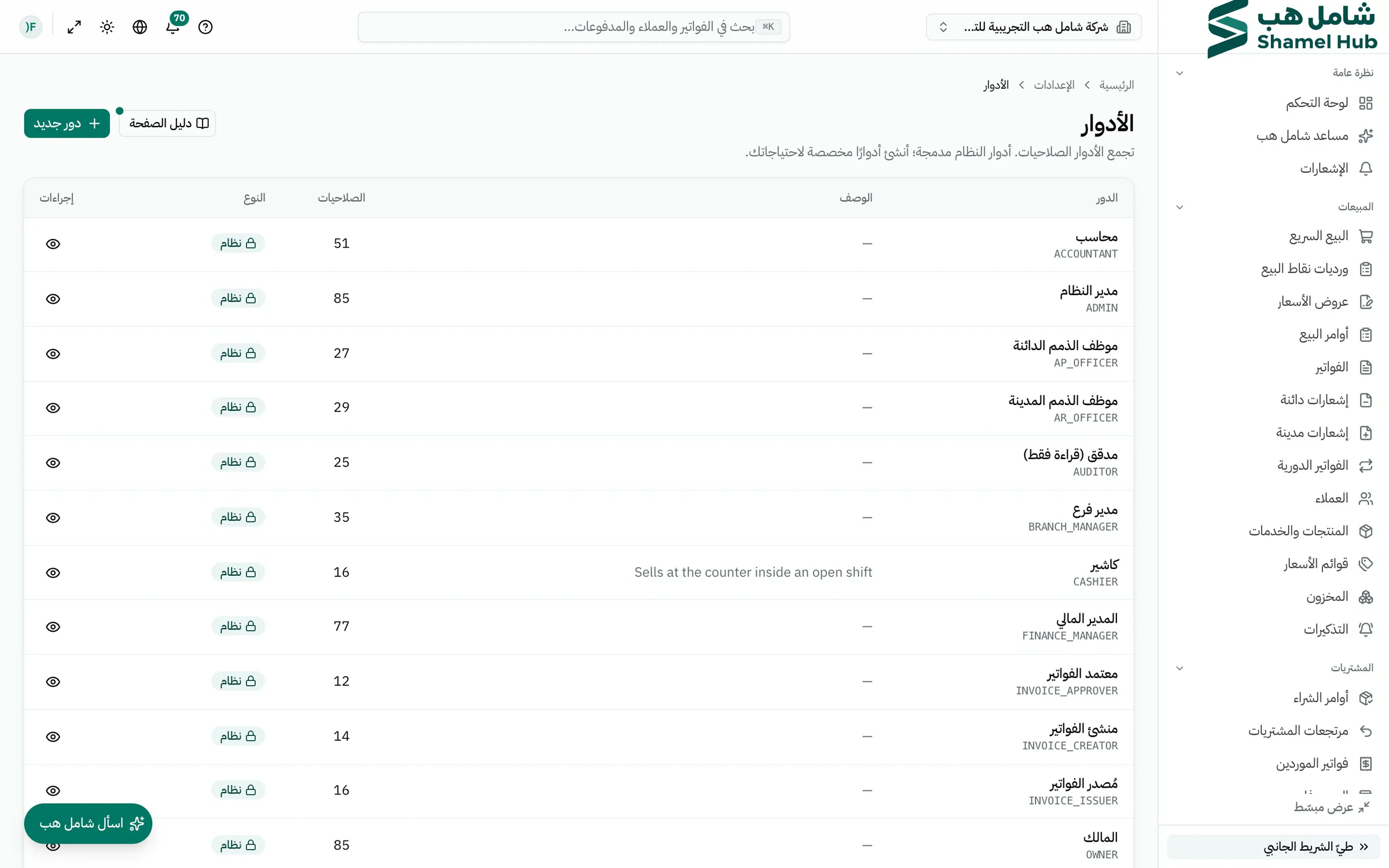Click the language globe icon
1389x868 pixels.
(x=140, y=27)
